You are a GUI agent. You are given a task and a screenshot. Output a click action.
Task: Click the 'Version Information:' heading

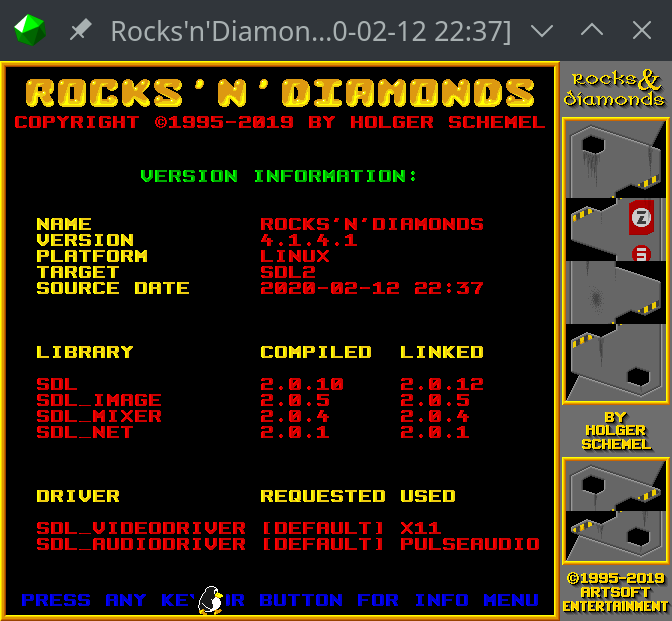(279, 176)
